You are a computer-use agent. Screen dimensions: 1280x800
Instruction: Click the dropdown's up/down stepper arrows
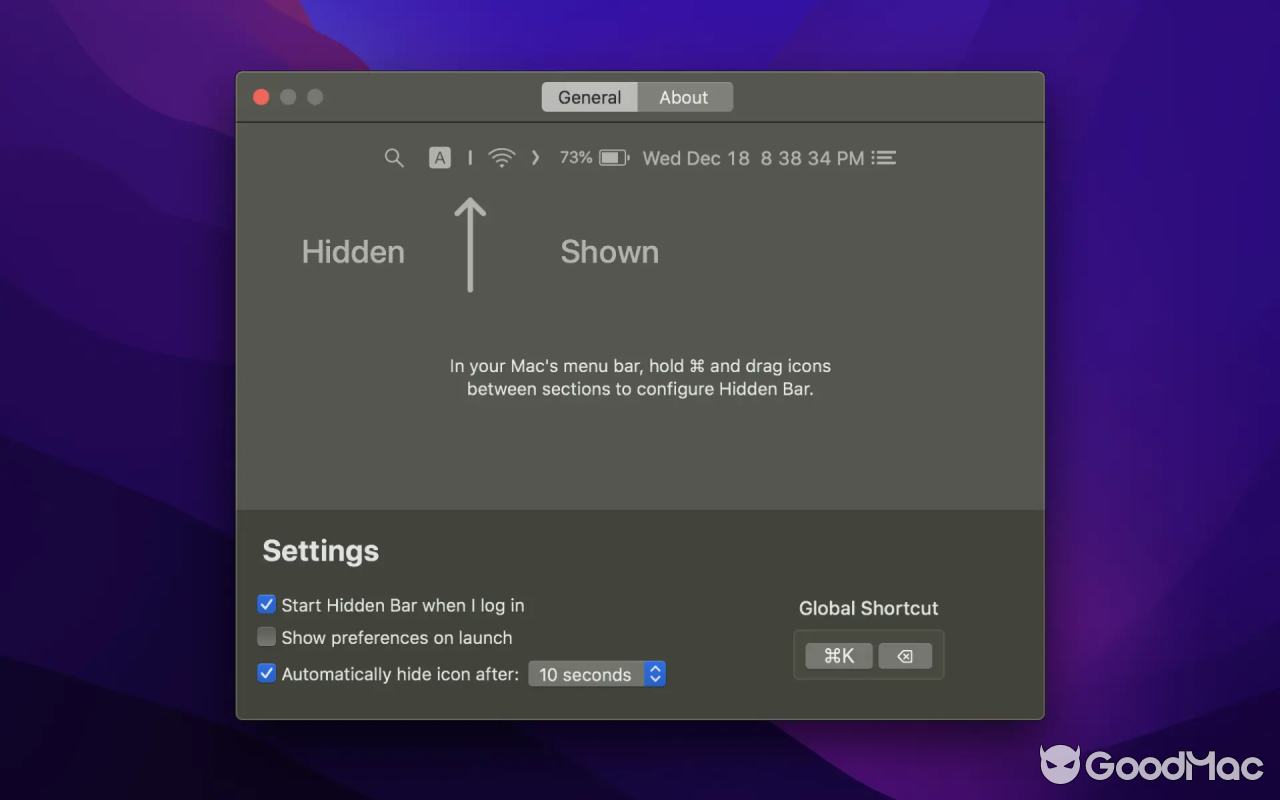[x=655, y=674]
